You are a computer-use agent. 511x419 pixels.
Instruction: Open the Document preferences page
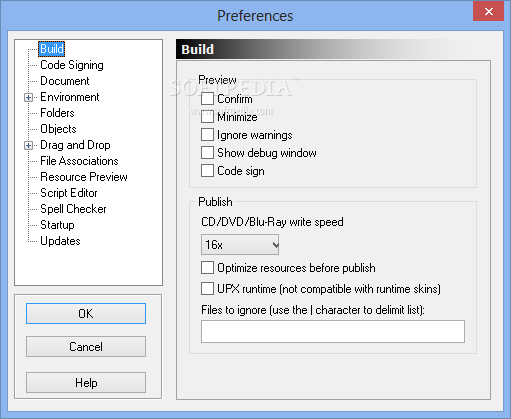[x=65, y=81]
